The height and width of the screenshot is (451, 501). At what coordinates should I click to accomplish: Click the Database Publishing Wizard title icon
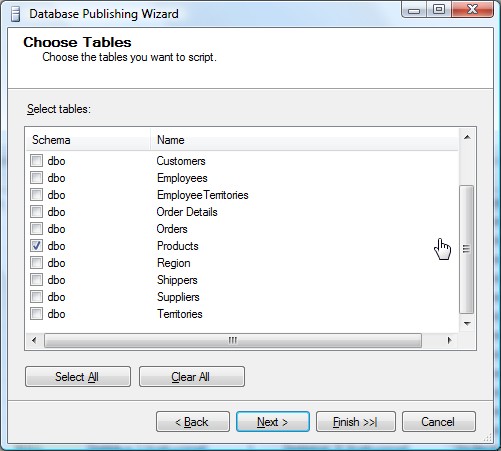coord(15,14)
